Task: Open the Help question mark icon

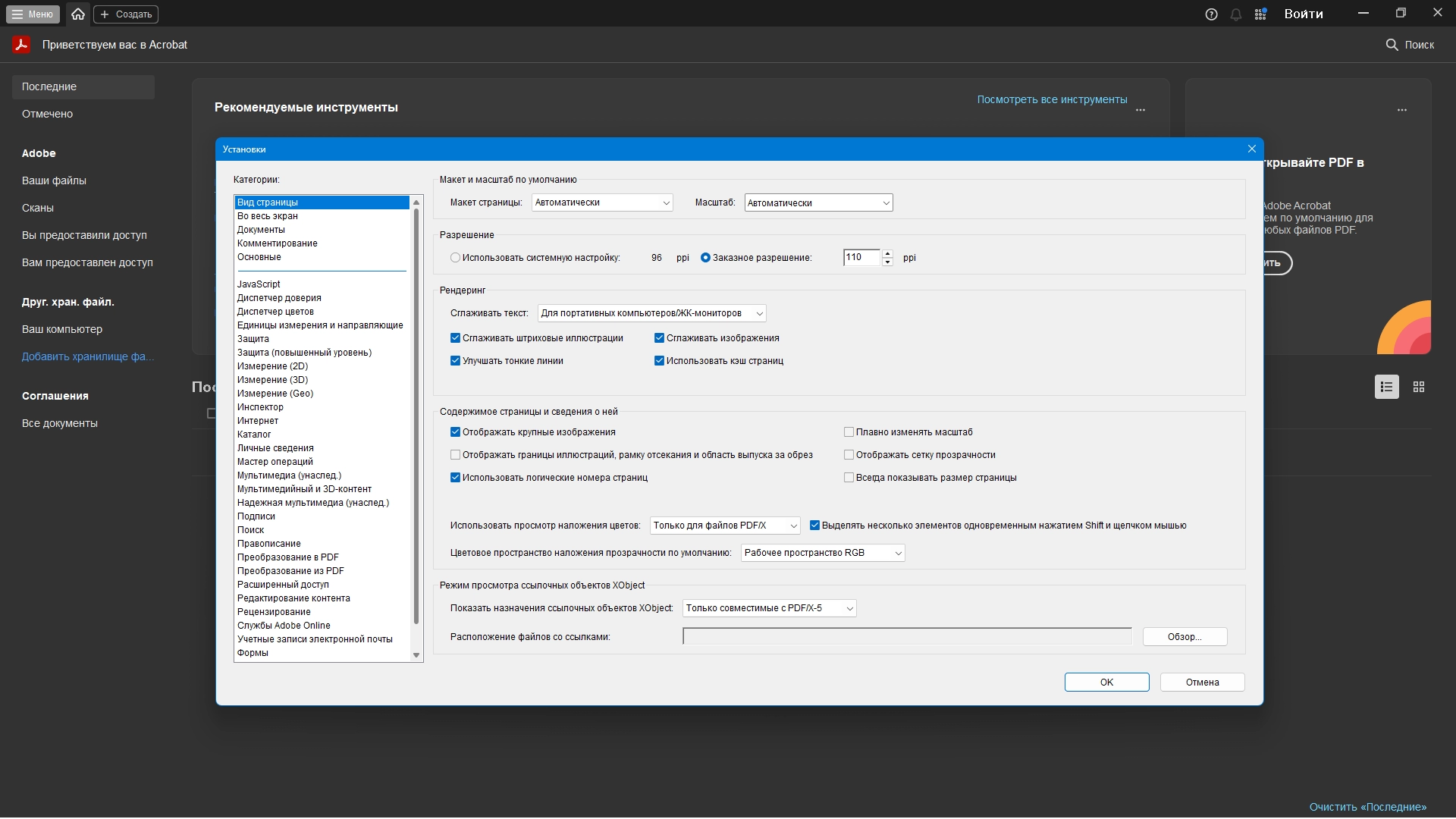Action: point(1211,14)
